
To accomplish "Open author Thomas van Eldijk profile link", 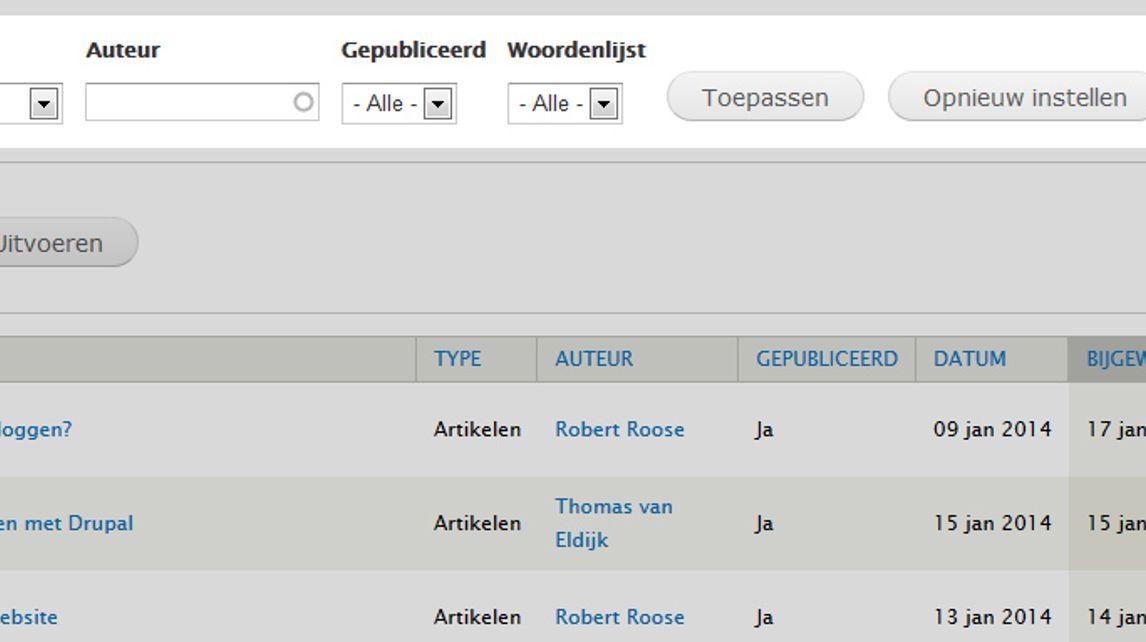I will point(614,523).
